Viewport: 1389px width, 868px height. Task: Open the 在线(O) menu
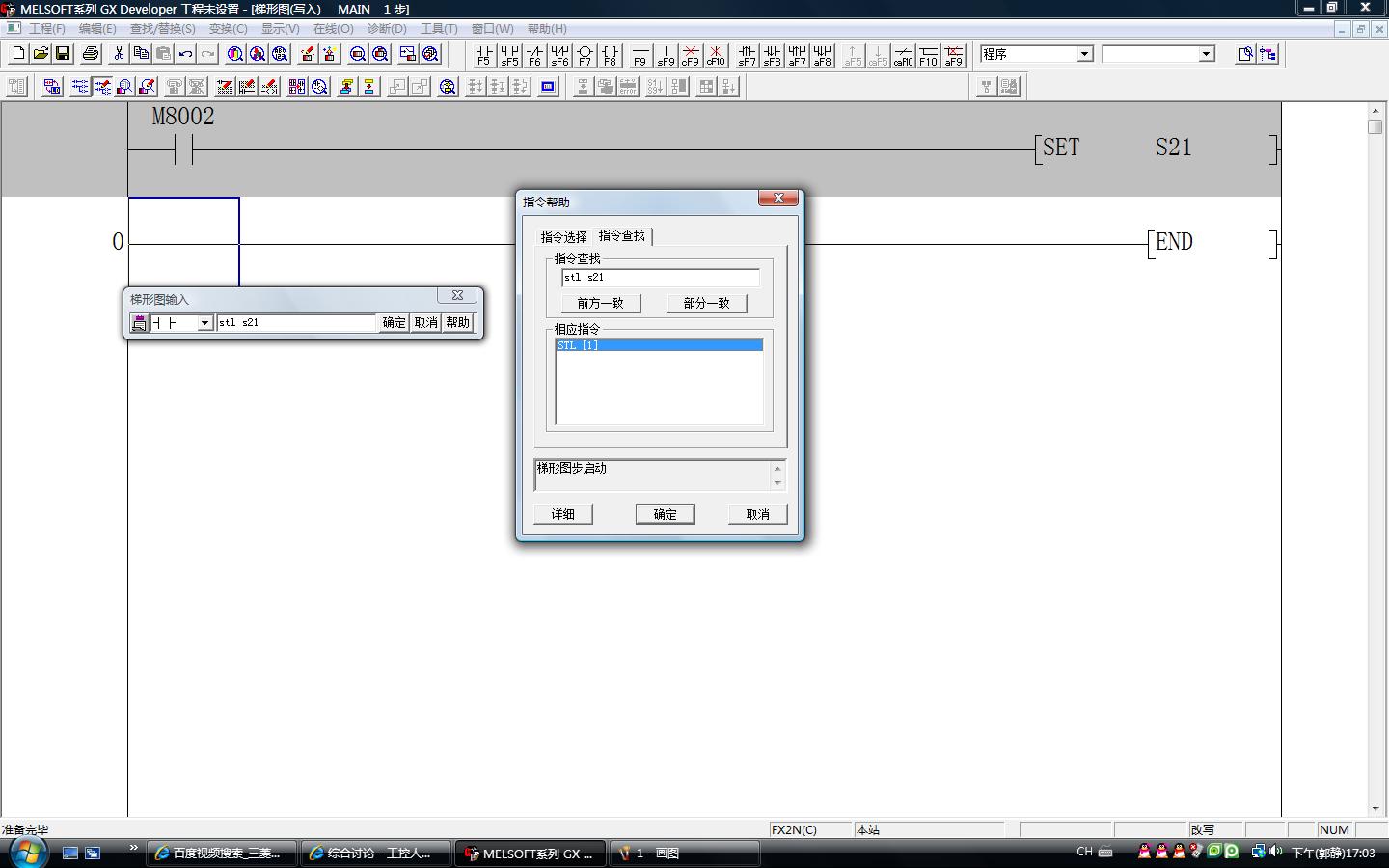tap(333, 29)
